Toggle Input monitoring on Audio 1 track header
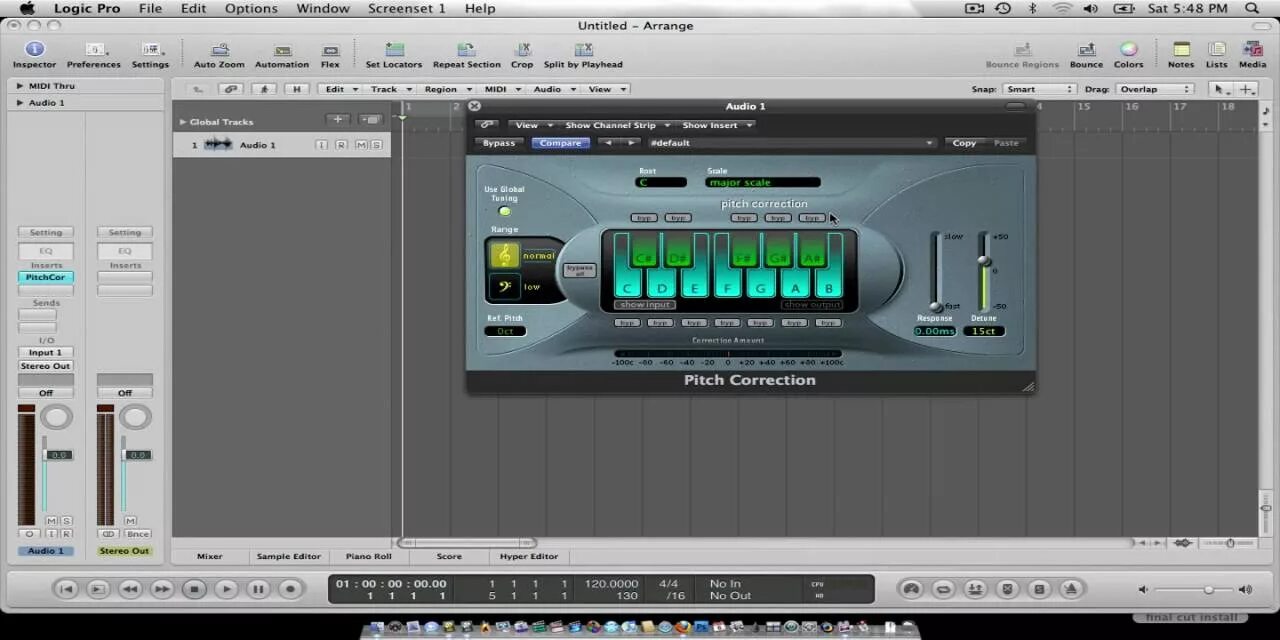The width and height of the screenshot is (1280, 640). coord(322,145)
